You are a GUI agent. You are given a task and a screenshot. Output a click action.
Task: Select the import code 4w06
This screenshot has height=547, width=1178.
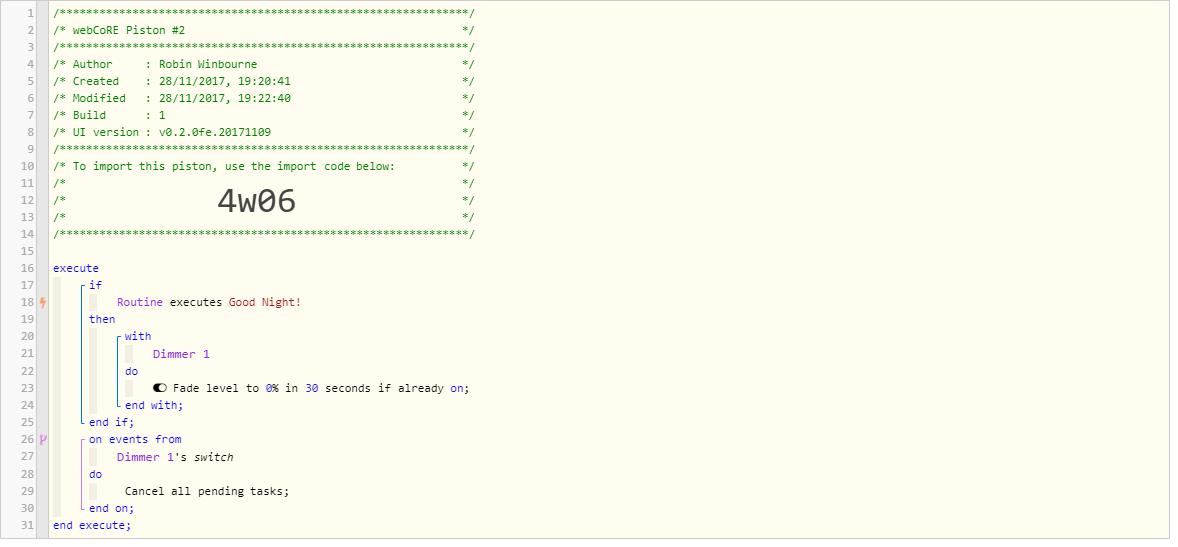[256, 201]
